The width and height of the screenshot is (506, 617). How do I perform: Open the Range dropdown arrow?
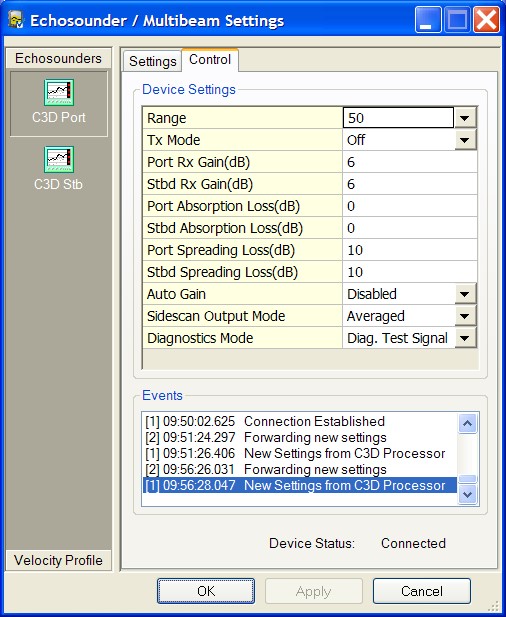coord(465,118)
